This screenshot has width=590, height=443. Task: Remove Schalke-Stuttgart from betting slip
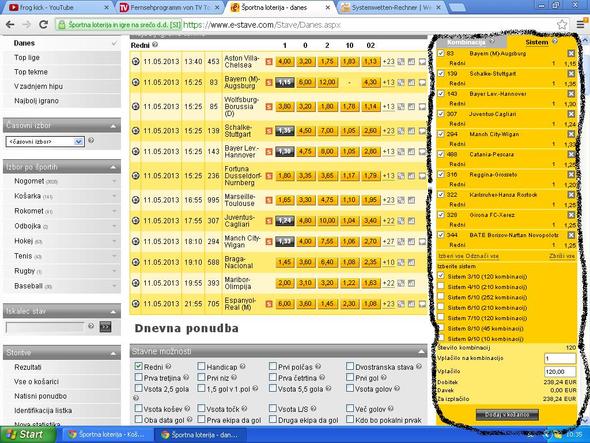(x=571, y=73)
